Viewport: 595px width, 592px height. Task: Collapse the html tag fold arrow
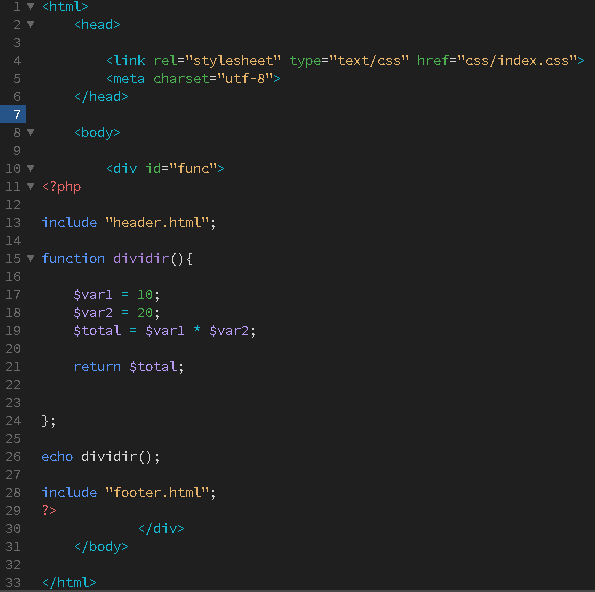pyautogui.click(x=31, y=6)
